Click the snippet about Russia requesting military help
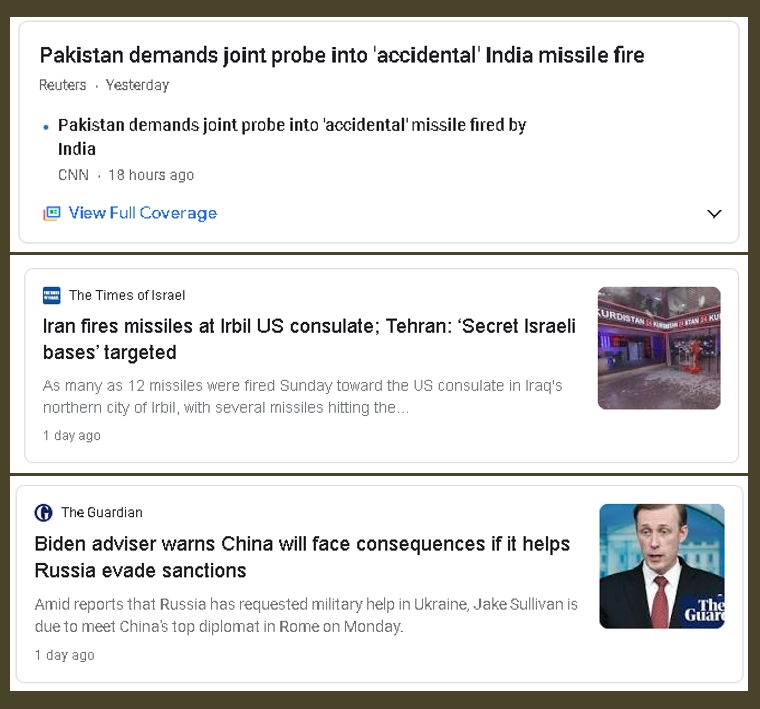Image resolution: width=760 pixels, height=709 pixels. [x=306, y=616]
